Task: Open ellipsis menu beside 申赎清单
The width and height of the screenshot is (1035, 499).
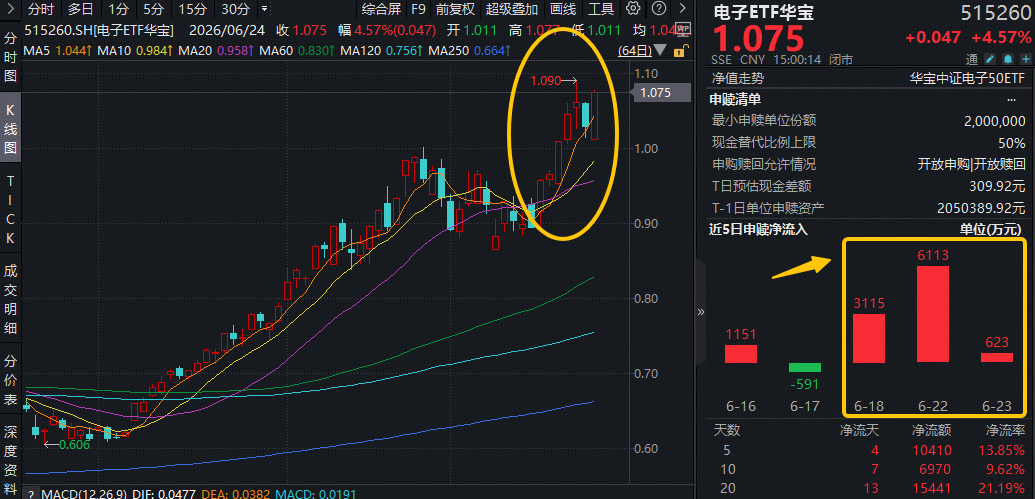Action: pos(1011,100)
